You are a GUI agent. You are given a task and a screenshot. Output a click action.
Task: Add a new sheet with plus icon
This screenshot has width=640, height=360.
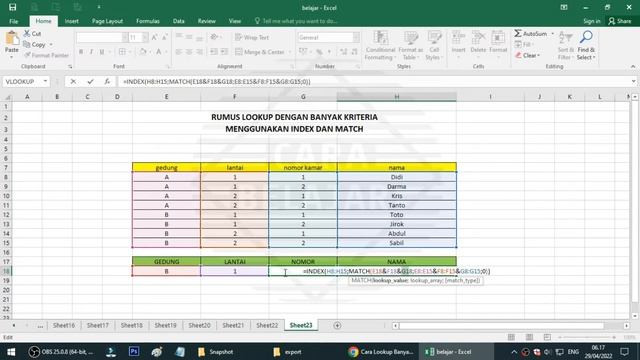tap(337, 325)
